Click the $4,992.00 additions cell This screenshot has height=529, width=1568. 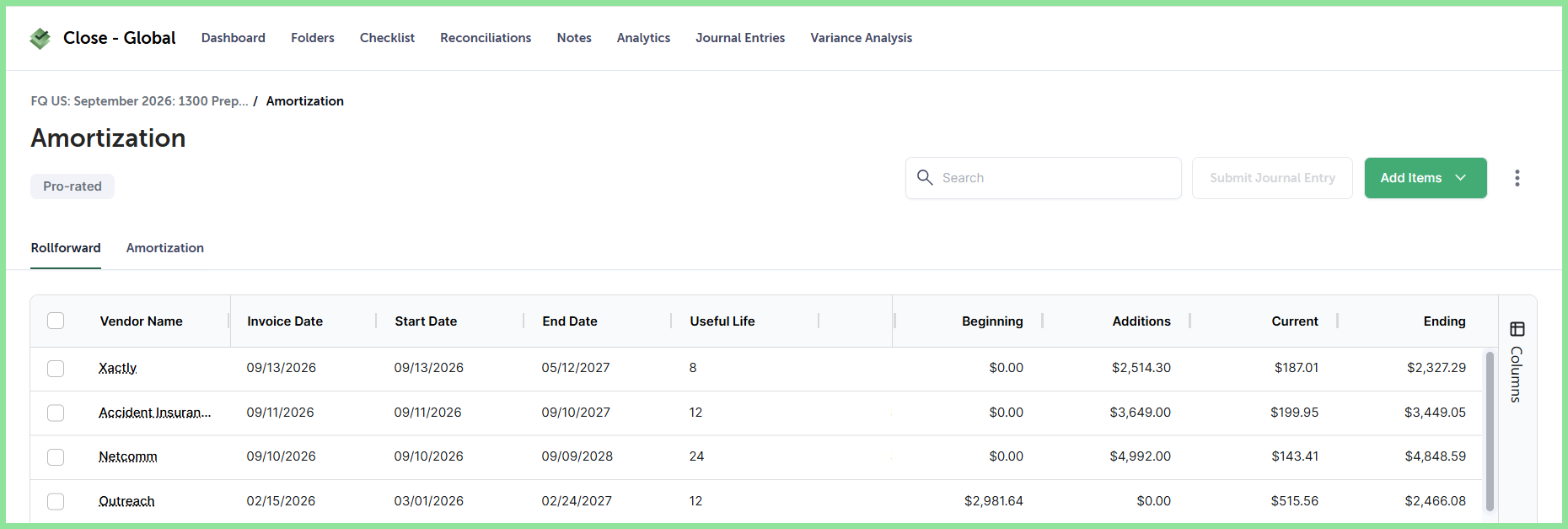coord(1141,456)
